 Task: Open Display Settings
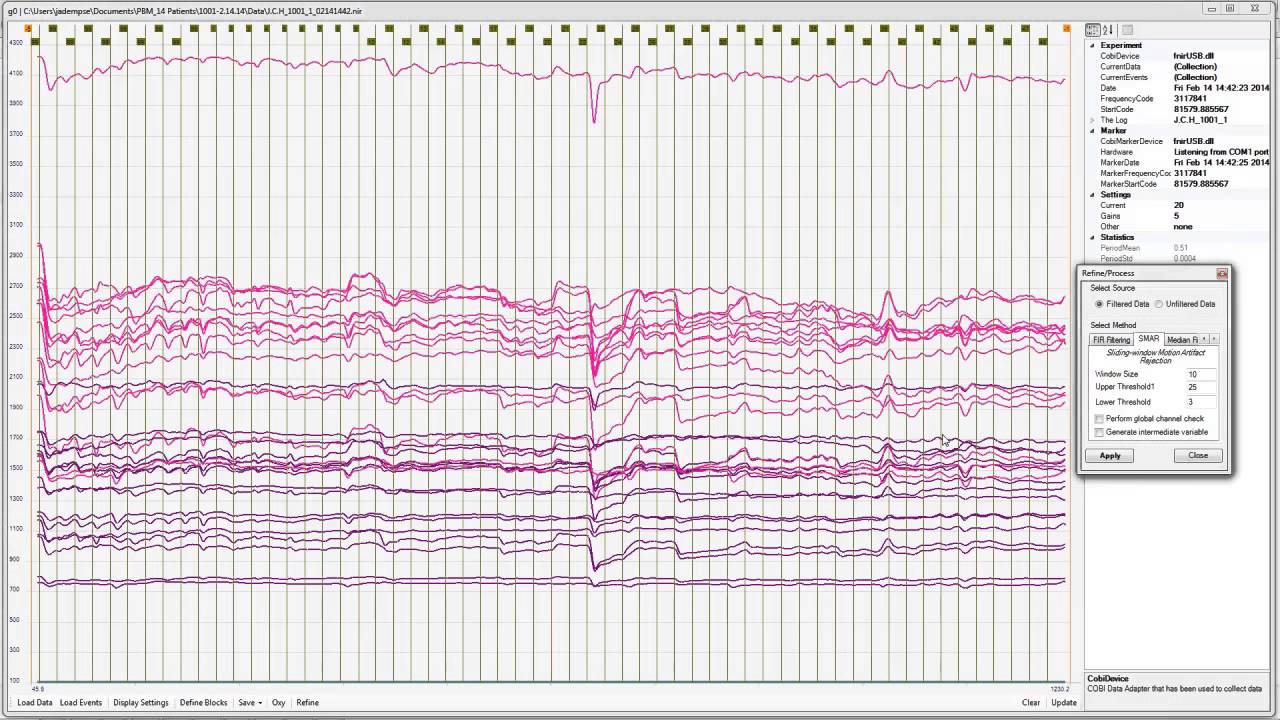click(141, 703)
